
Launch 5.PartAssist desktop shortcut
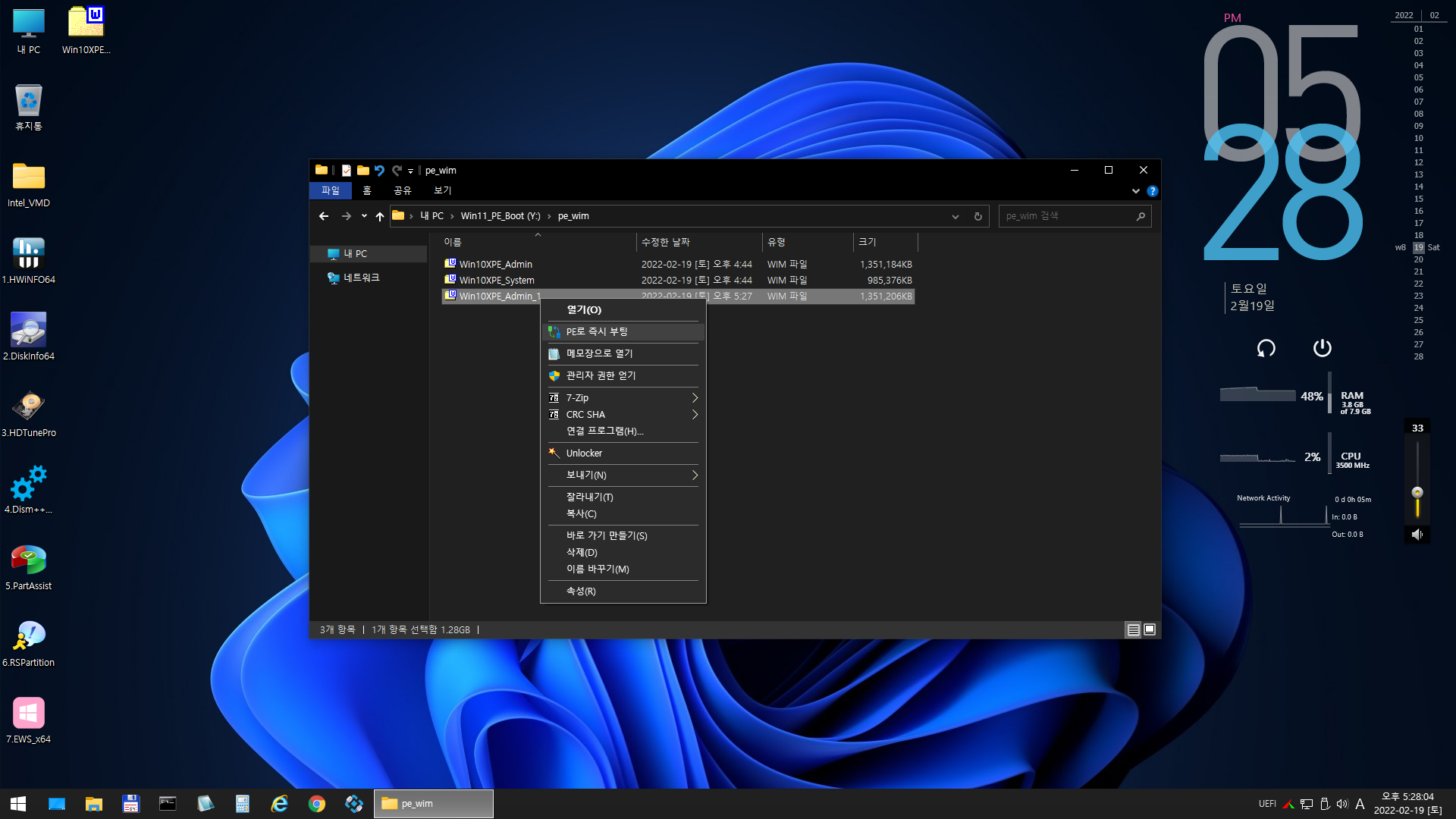tap(29, 567)
